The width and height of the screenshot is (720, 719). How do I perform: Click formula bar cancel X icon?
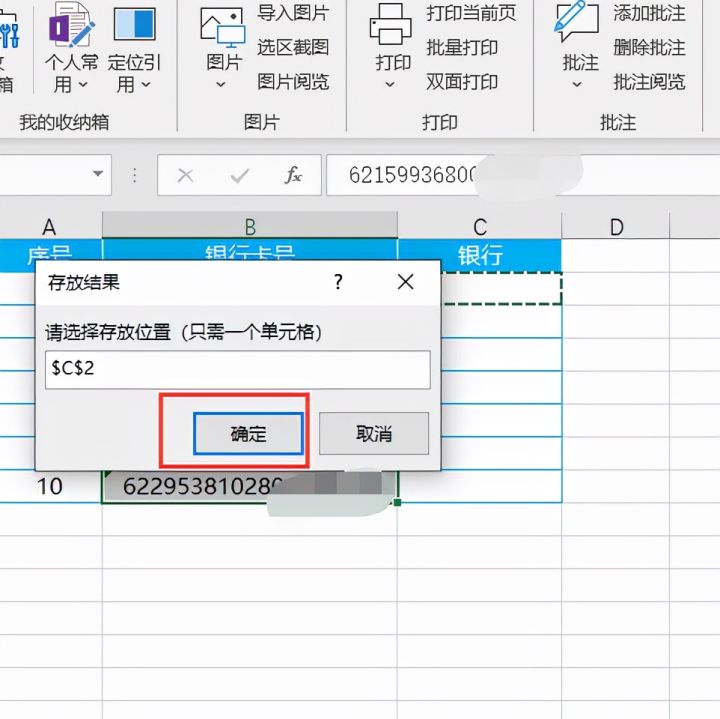click(186, 175)
